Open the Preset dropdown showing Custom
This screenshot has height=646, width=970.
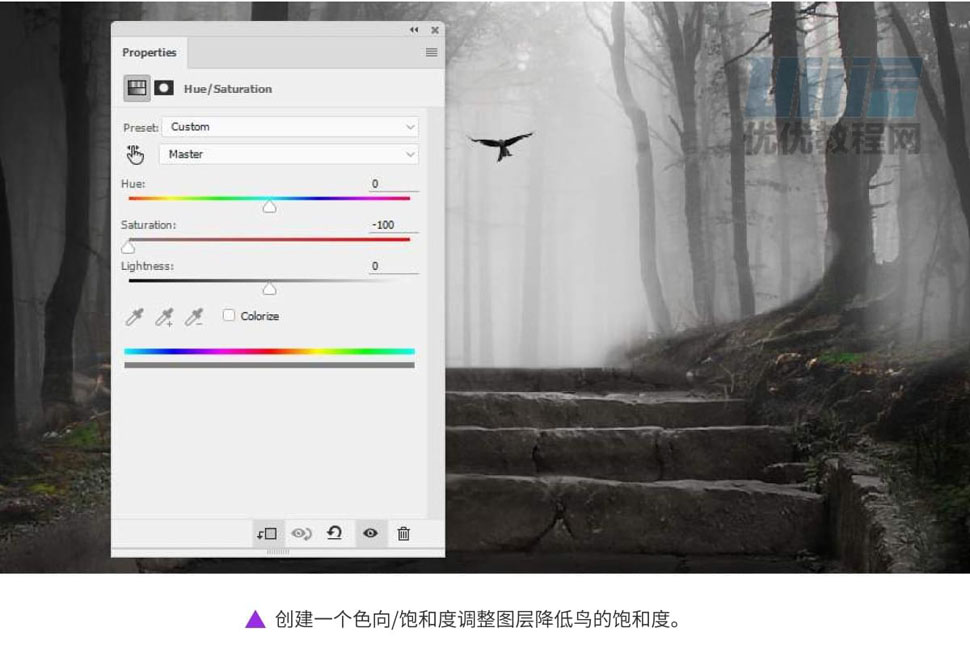(290, 127)
